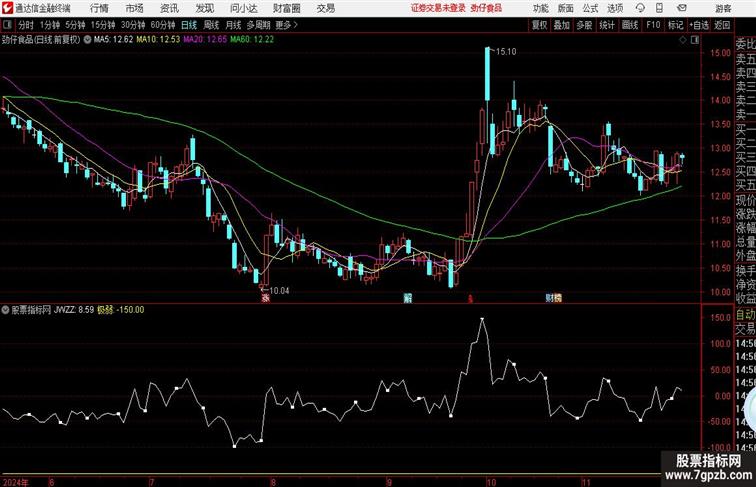Add stock with +自选 button
This screenshot has width=756, height=487.
click(x=699, y=25)
